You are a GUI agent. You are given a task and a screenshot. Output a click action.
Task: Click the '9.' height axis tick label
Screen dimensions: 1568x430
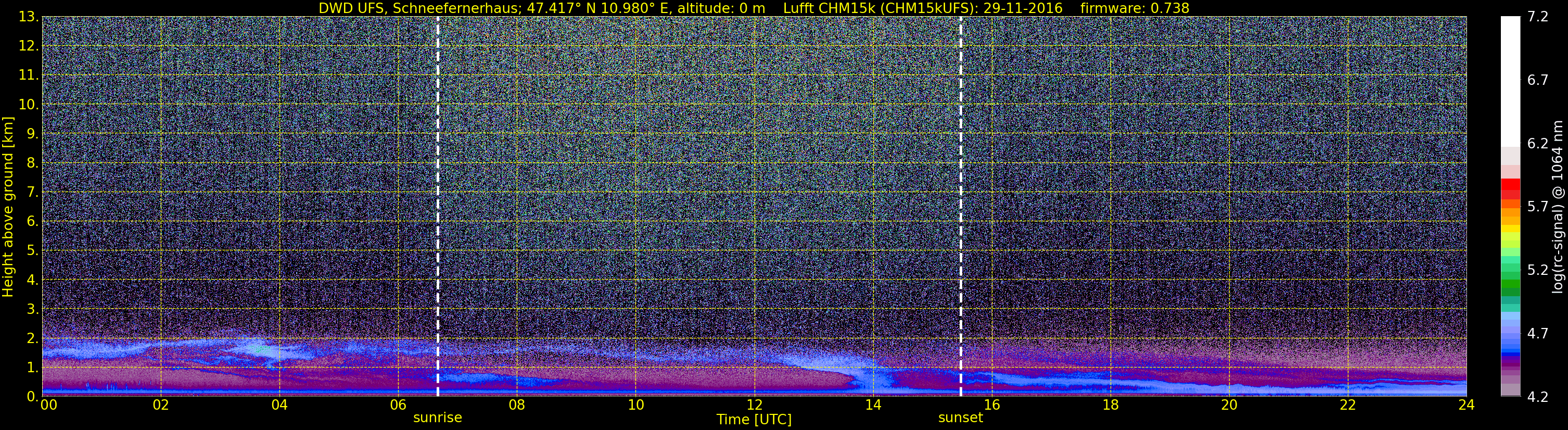32,133
